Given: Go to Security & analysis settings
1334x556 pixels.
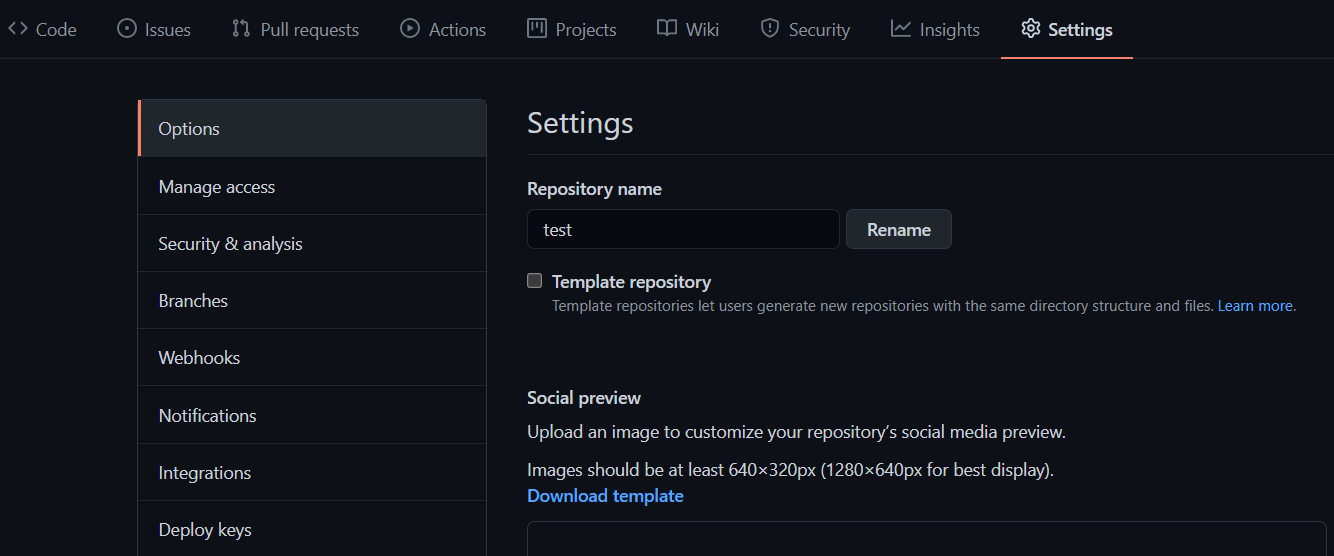Looking at the screenshot, I should click(230, 244).
